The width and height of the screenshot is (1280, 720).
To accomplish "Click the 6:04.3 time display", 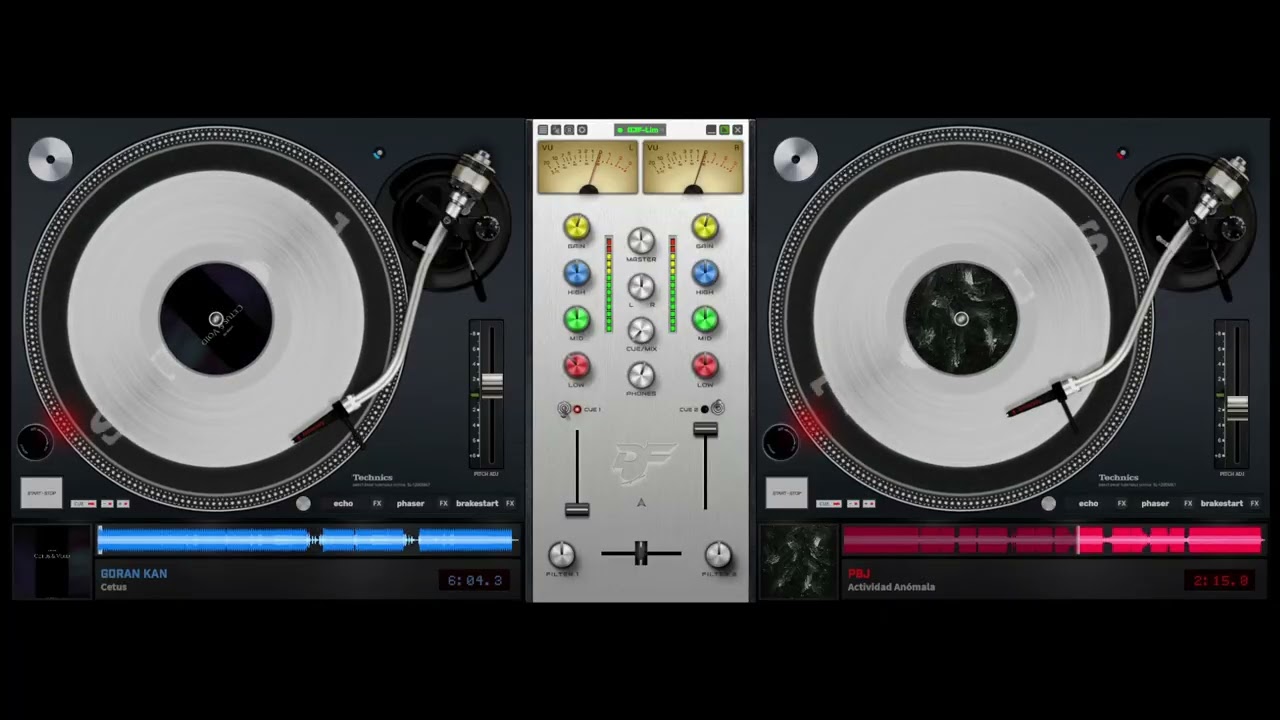I will (x=475, y=580).
